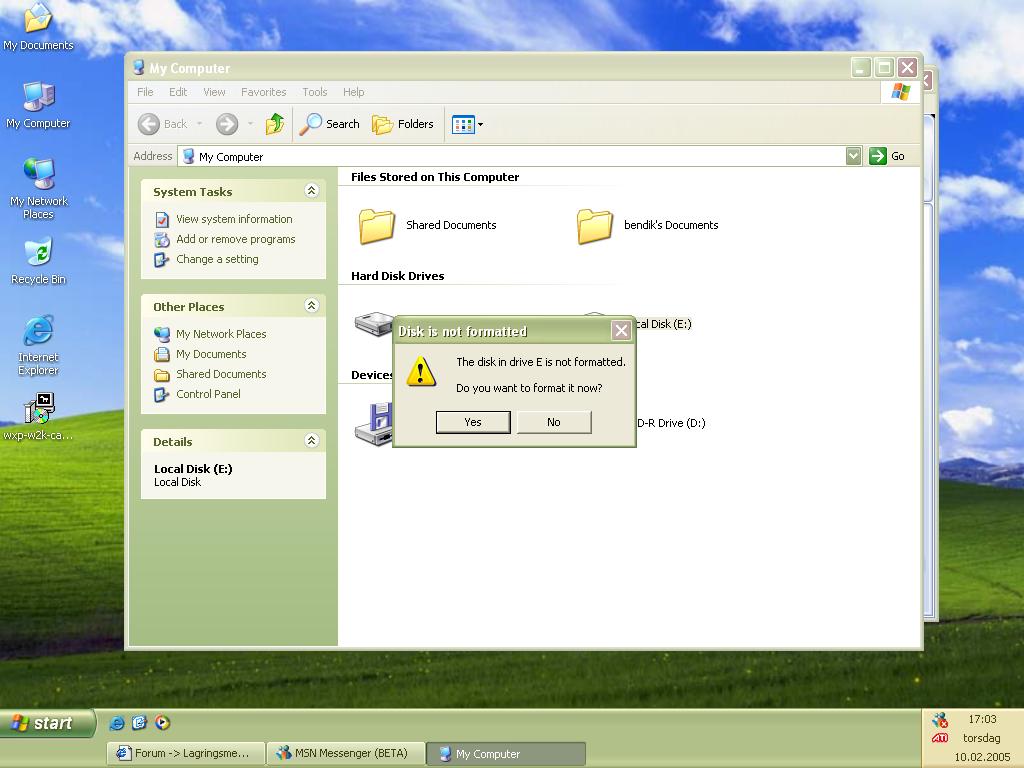
Task: Click the Address bar field
Action: [513, 156]
